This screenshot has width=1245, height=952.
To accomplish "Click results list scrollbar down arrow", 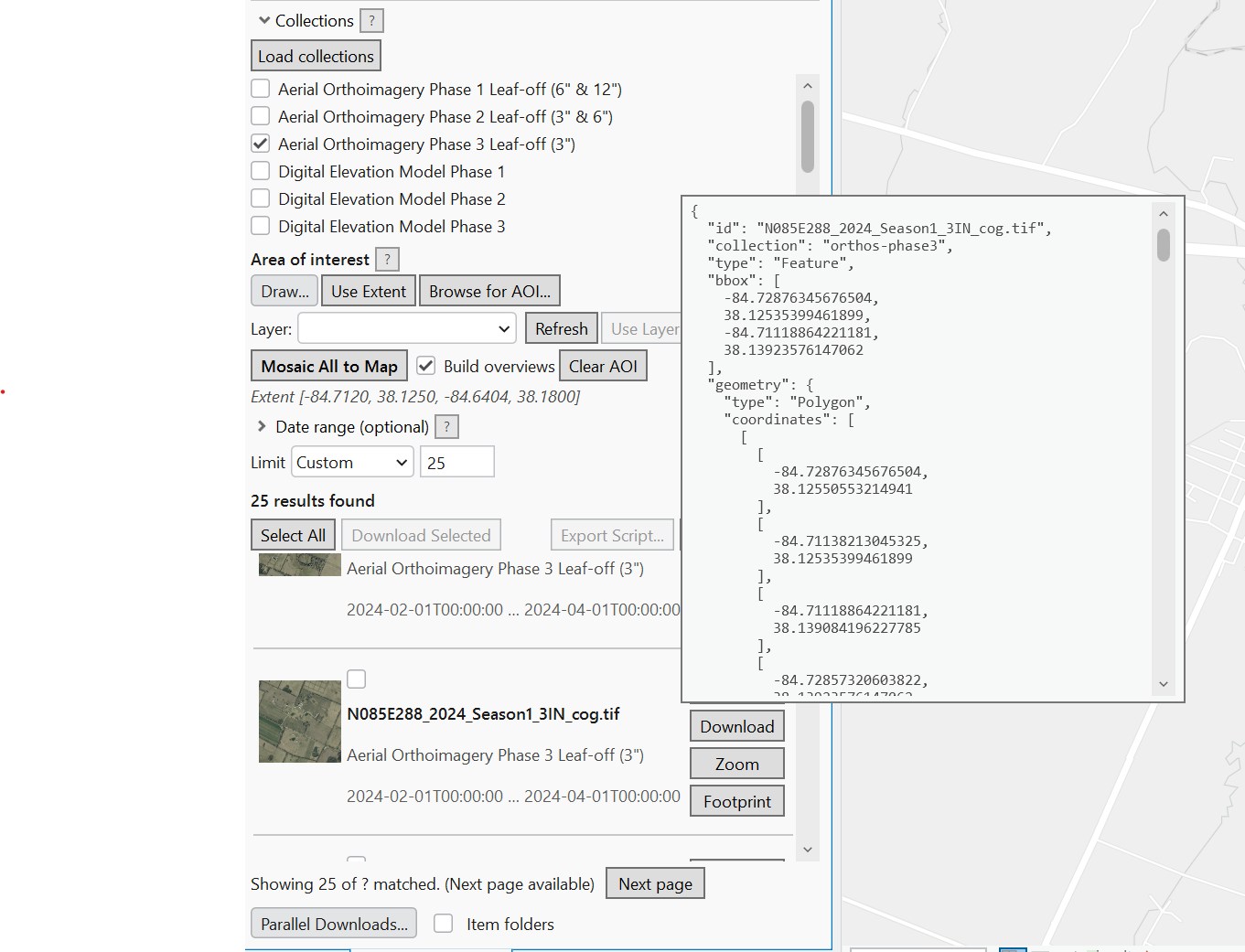I will click(808, 850).
